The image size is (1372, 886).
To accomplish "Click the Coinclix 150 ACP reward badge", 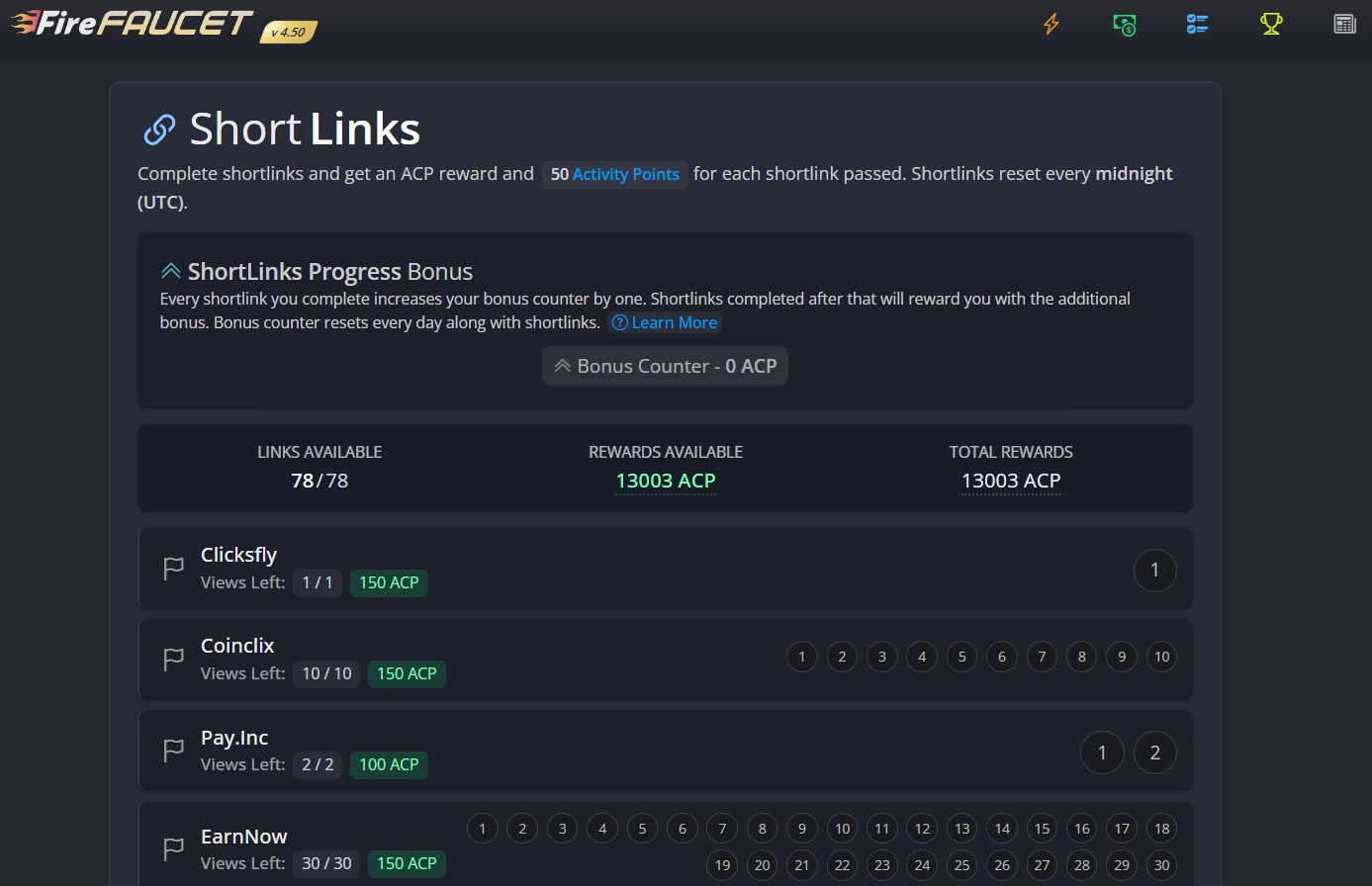I will coord(407,673).
